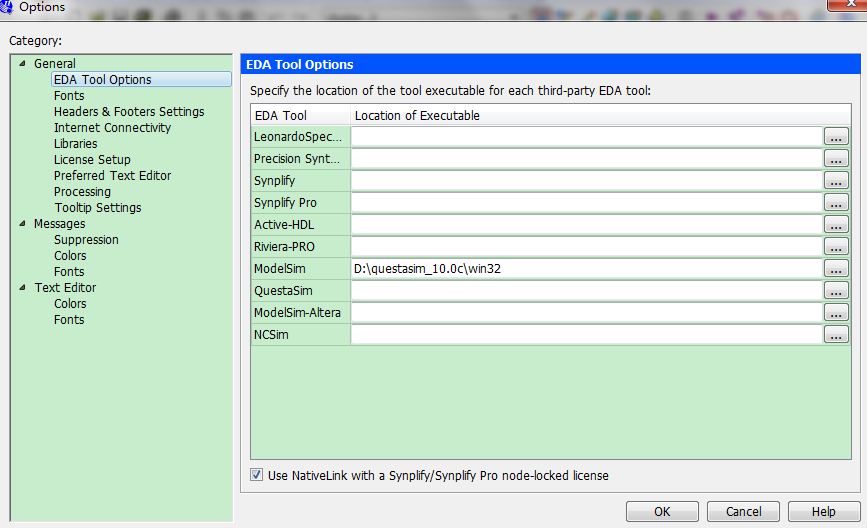Browse for QuestaSim executable location
The image size is (867, 528).
(836, 291)
